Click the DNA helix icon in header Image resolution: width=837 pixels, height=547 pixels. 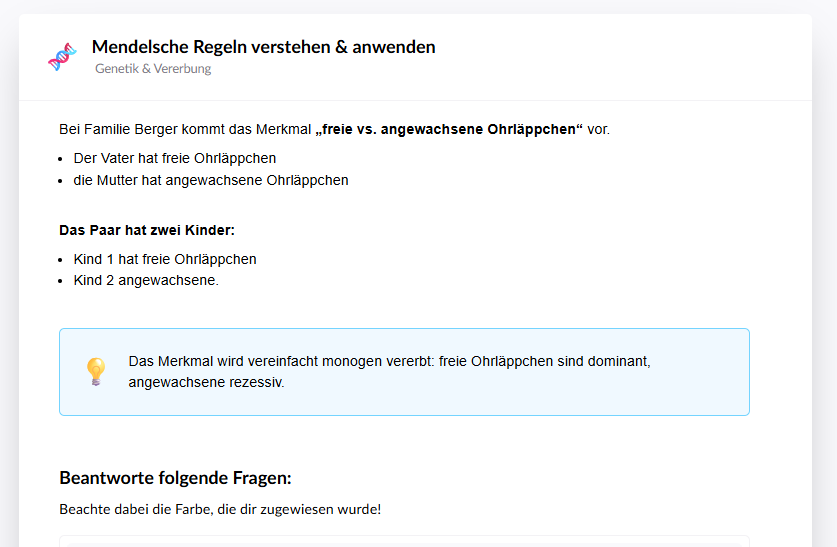(x=62, y=57)
